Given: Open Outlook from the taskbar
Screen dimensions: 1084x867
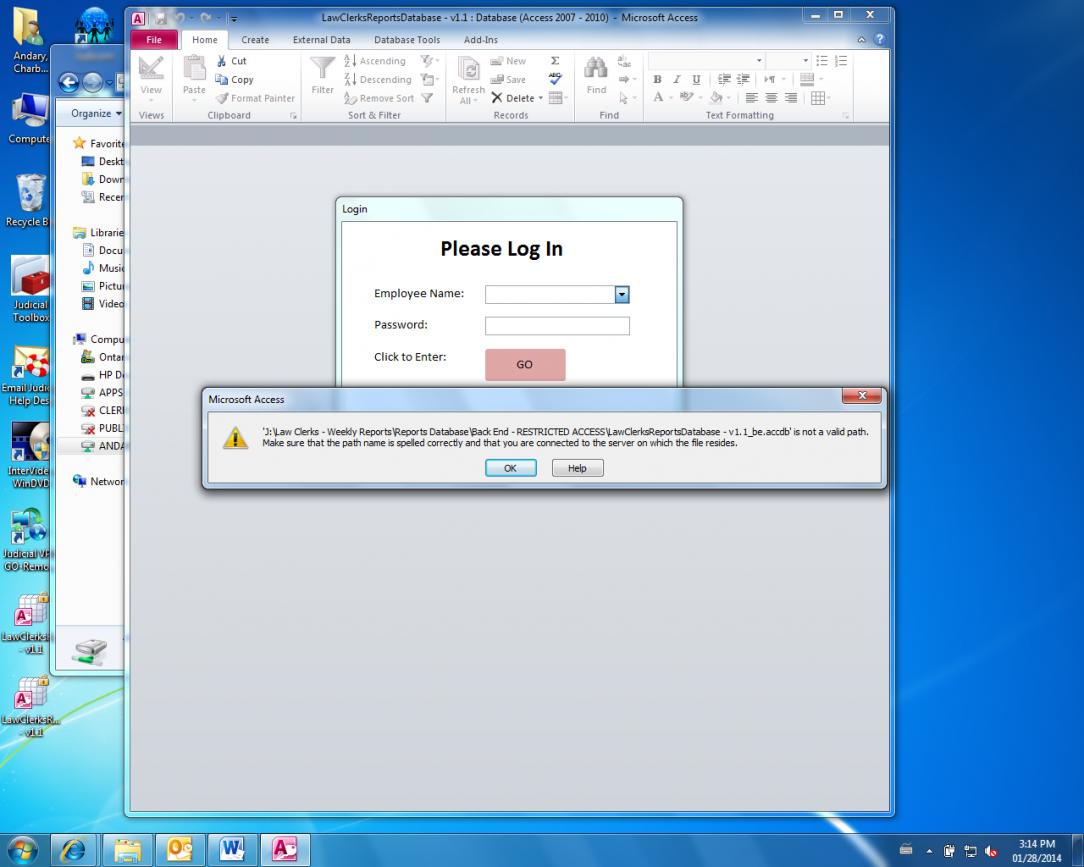Looking at the screenshot, I should (x=180, y=850).
